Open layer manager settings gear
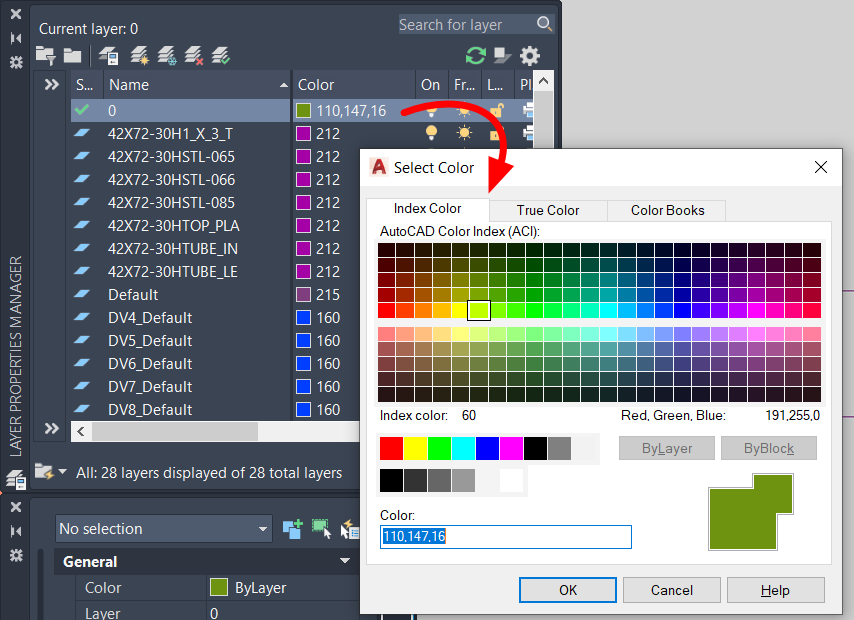The width and height of the screenshot is (854, 620). (x=529, y=56)
